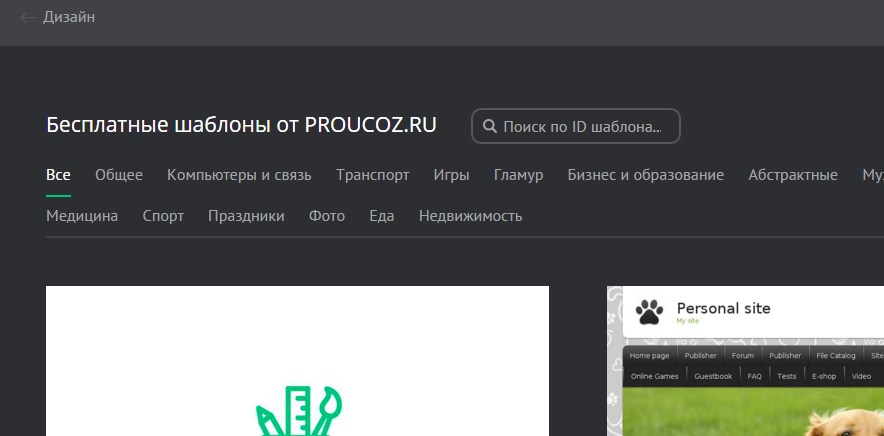
Task: Click FAQ in the preview menu
Action: 754,376
